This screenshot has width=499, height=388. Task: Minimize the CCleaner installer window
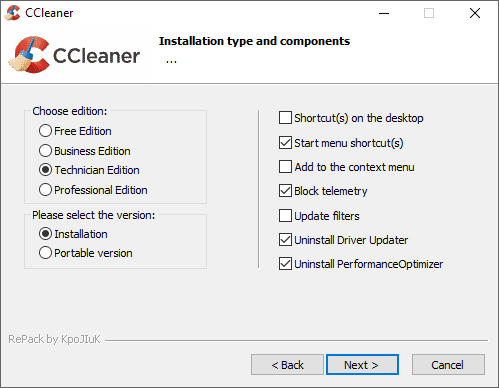coord(384,13)
